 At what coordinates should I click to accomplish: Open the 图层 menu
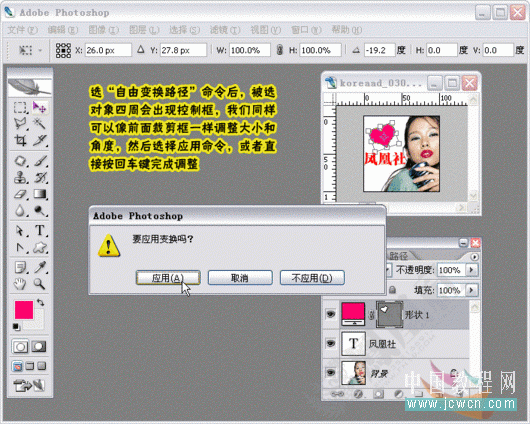pyautogui.click(x=144, y=30)
